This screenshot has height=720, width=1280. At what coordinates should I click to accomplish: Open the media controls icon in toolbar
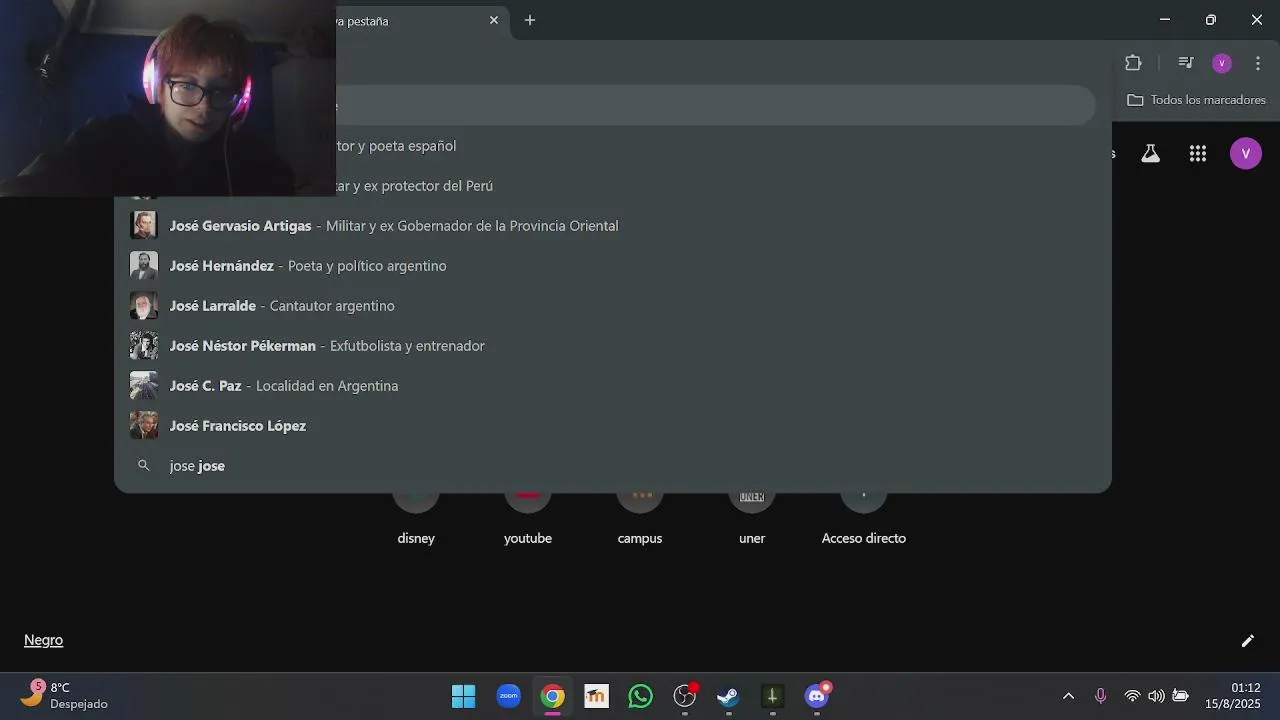pyautogui.click(x=1186, y=63)
